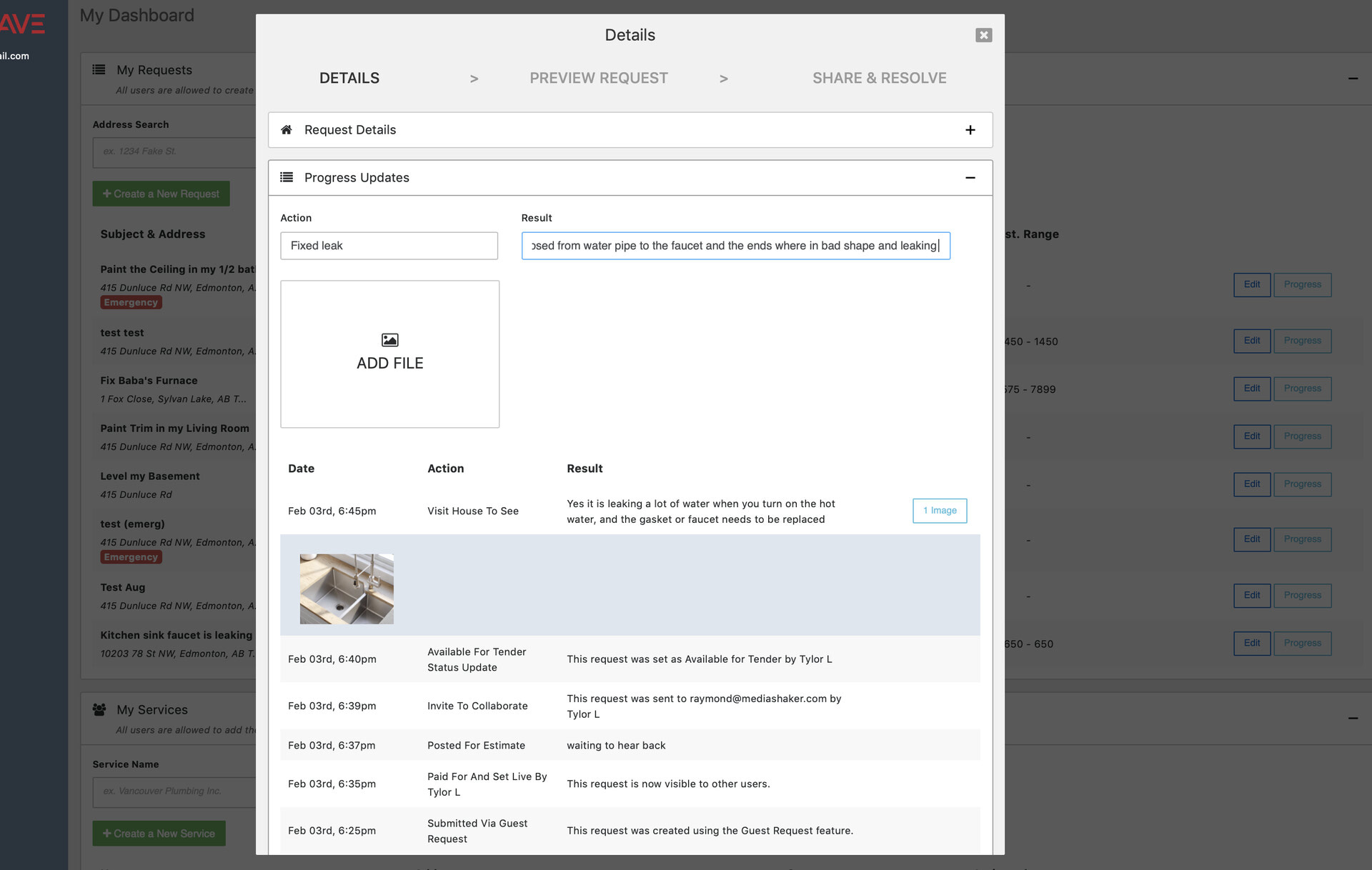Screen dimensions: 1372x870
Task: Click the Kitchen sink faucet is leaking item
Action: click(x=176, y=635)
